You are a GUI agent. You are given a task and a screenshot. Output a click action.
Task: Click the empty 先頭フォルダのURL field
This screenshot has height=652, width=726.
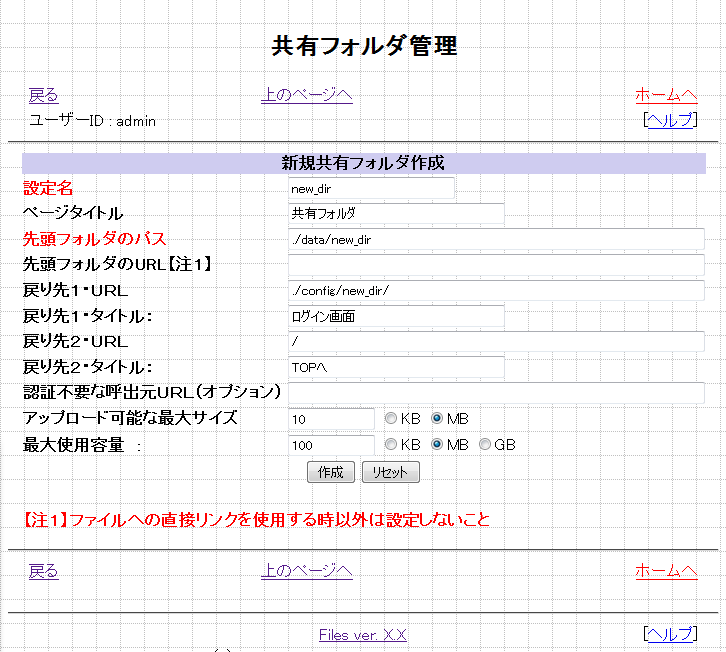496,265
